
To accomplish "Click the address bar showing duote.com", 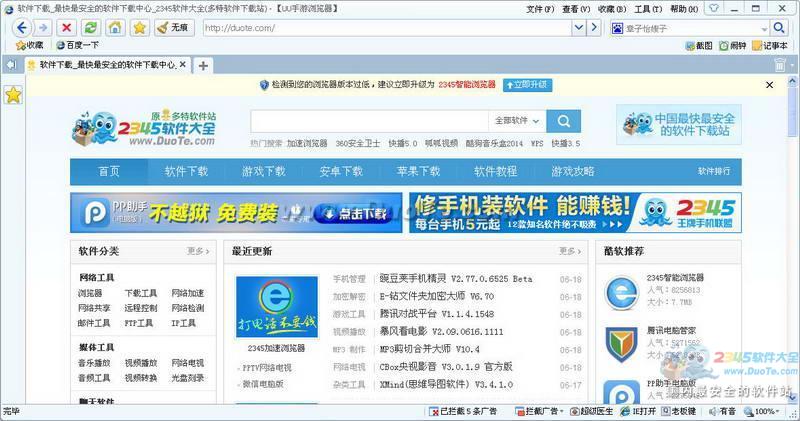I will pyautogui.click(x=388, y=28).
